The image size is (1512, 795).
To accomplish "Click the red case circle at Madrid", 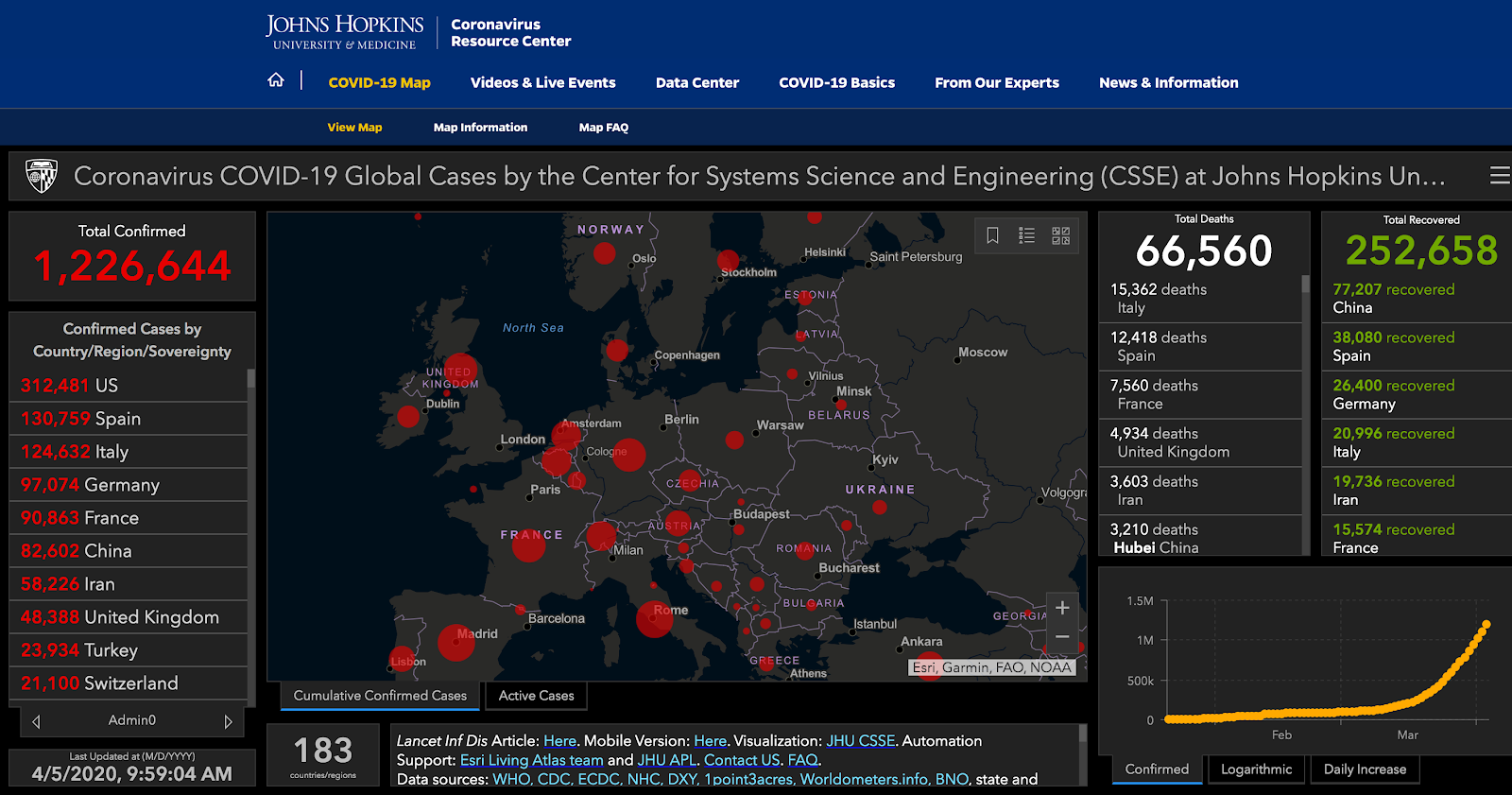I will point(455,642).
